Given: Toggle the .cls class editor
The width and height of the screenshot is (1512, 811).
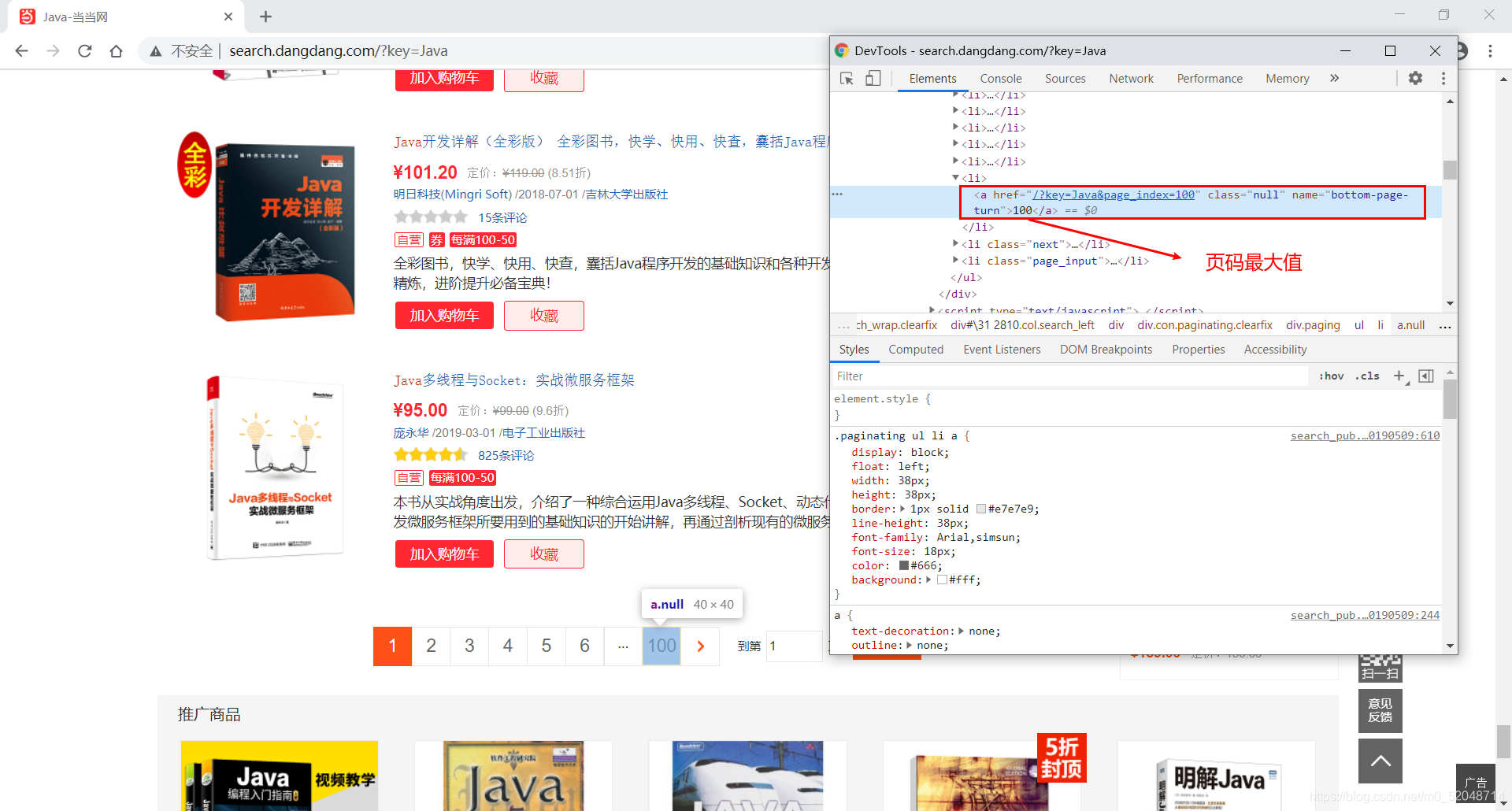Looking at the screenshot, I should (x=1367, y=376).
